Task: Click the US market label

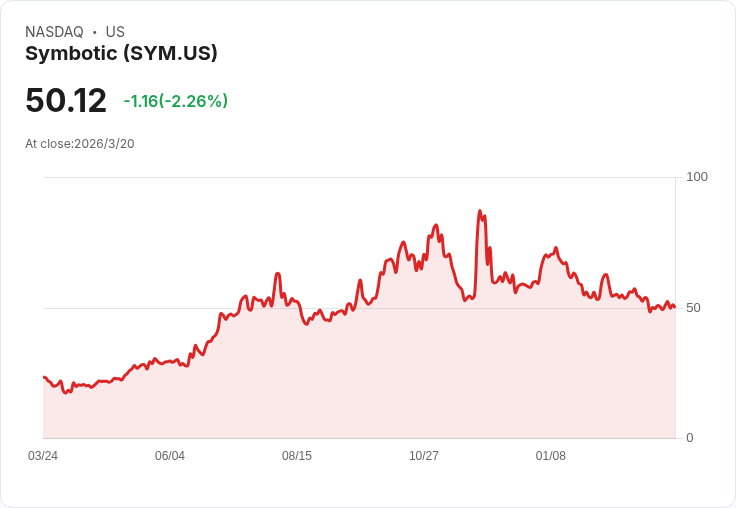Action: pos(115,32)
